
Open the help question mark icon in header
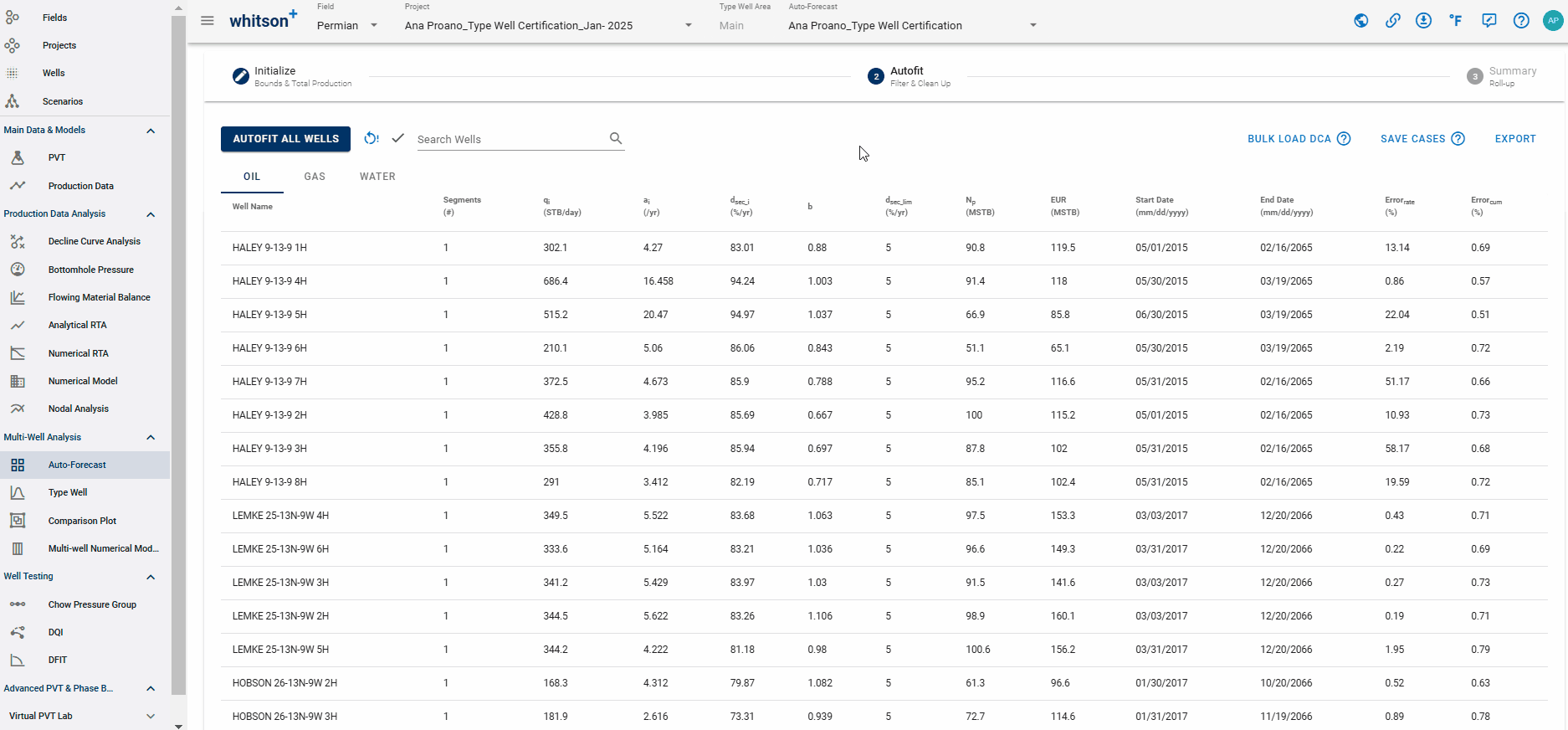pos(1521,21)
